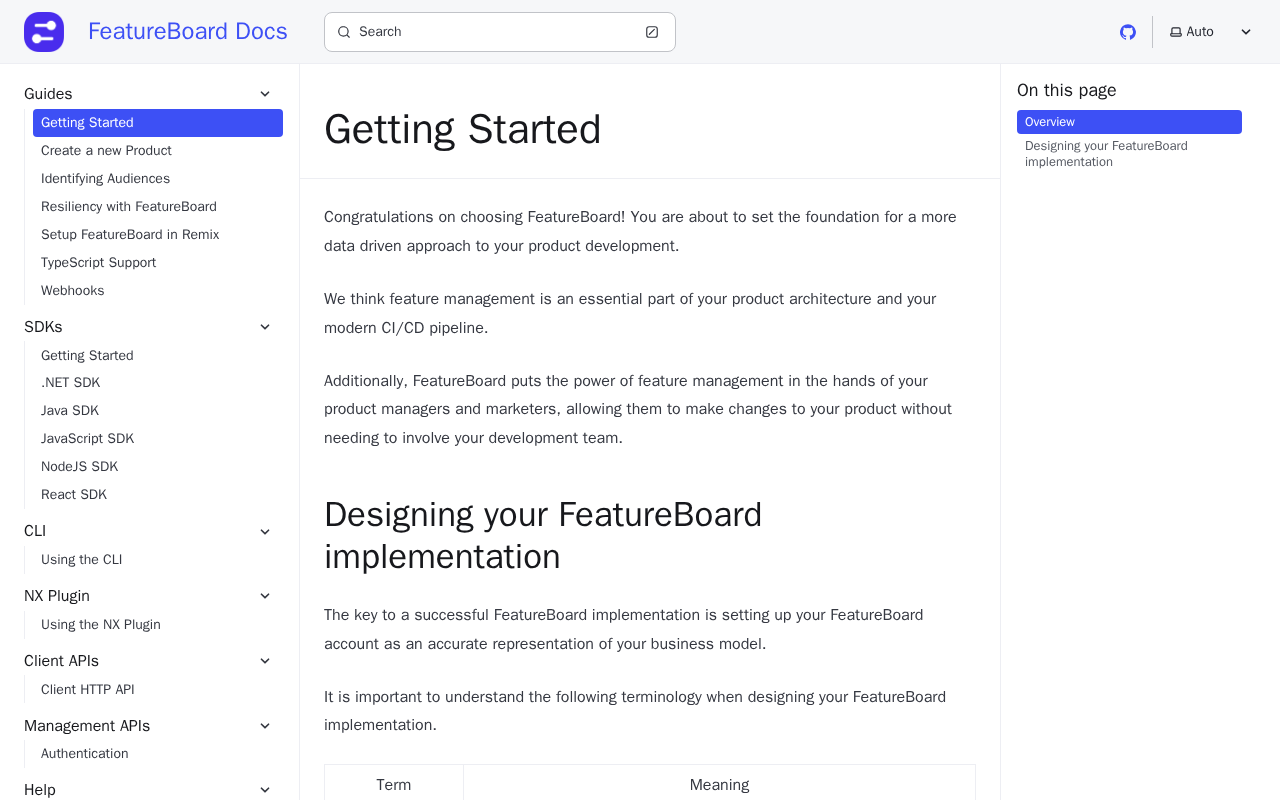Click the FeatureBoard Docs title link

click(x=188, y=32)
